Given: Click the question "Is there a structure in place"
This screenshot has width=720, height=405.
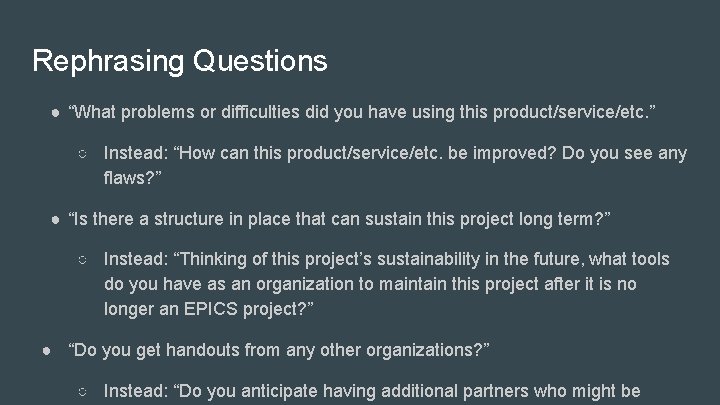Looking at the screenshot, I should tap(339, 220).
